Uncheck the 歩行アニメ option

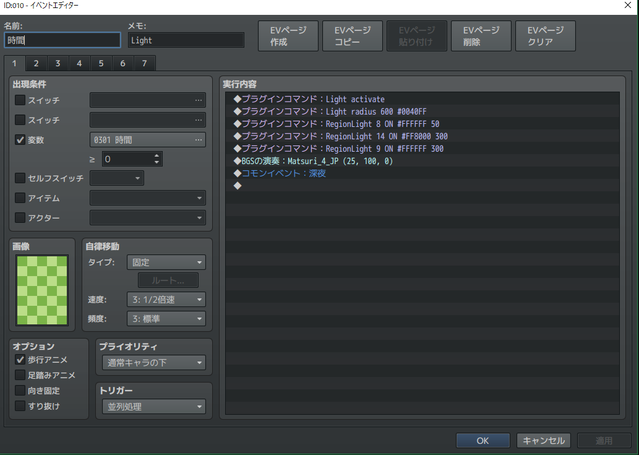tap(20, 360)
